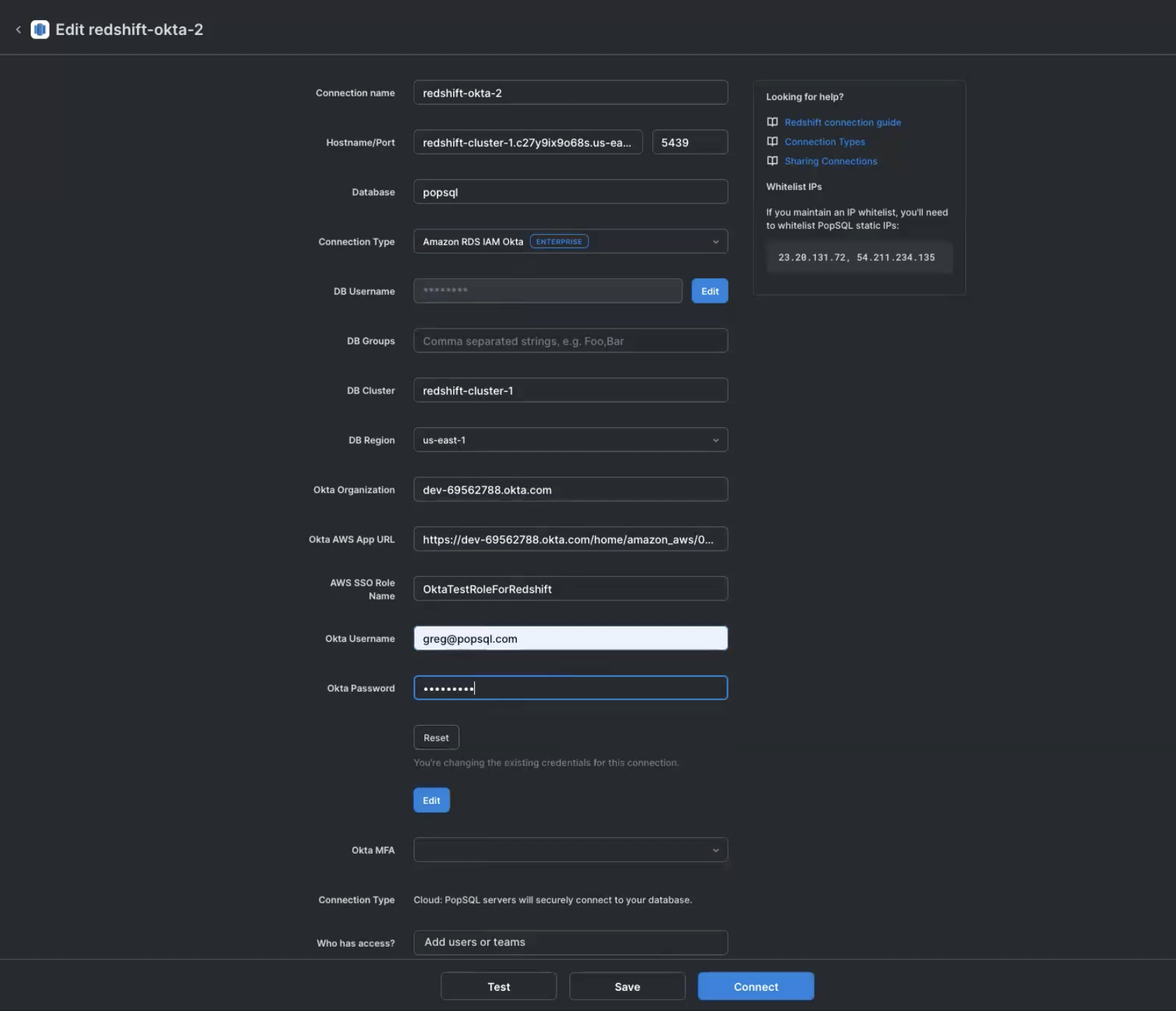Click the Database field
The image size is (1176, 1011).
click(571, 192)
